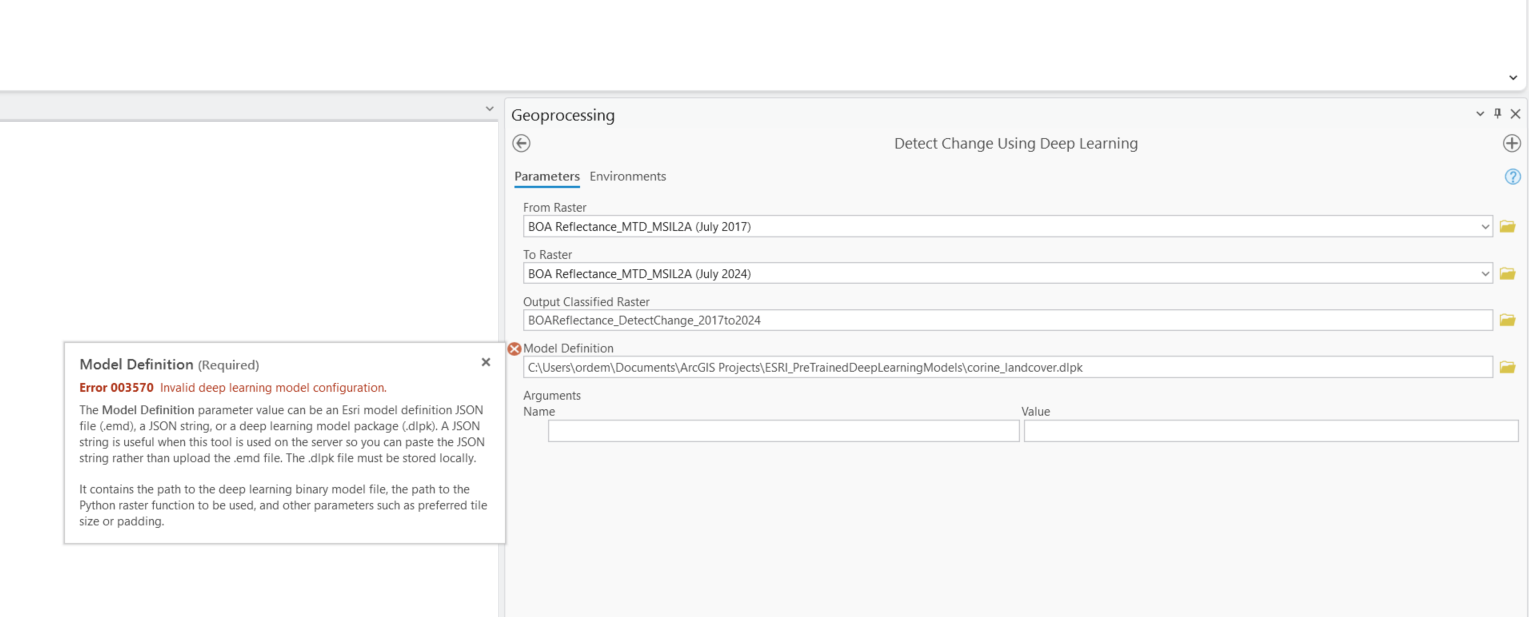Pin the Geoprocessing pane with the pin icon
The image size is (1529, 617).
click(x=1497, y=113)
